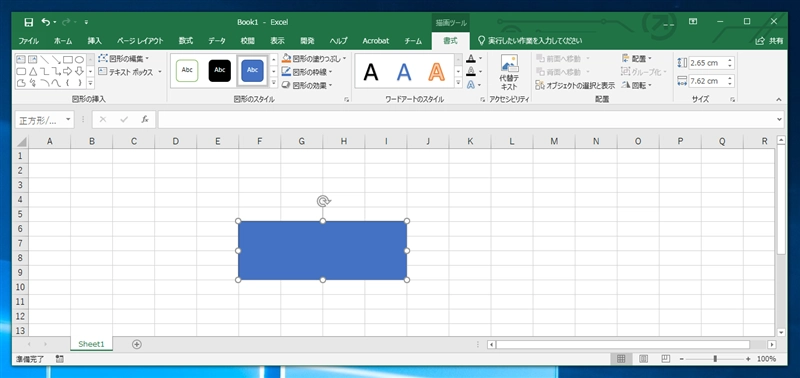Apply the black WordArt A style
This screenshot has height=378, width=800.
[371, 72]
